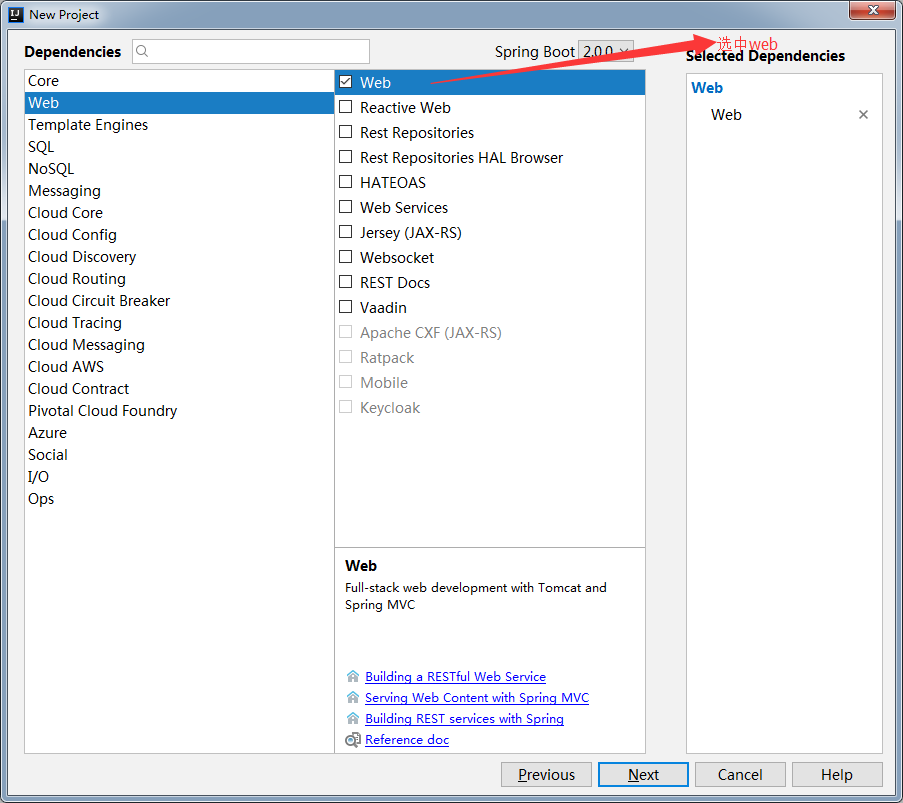
Task: Open Help for this dialog
Action: pyautogui.click(x=837, y=775)
